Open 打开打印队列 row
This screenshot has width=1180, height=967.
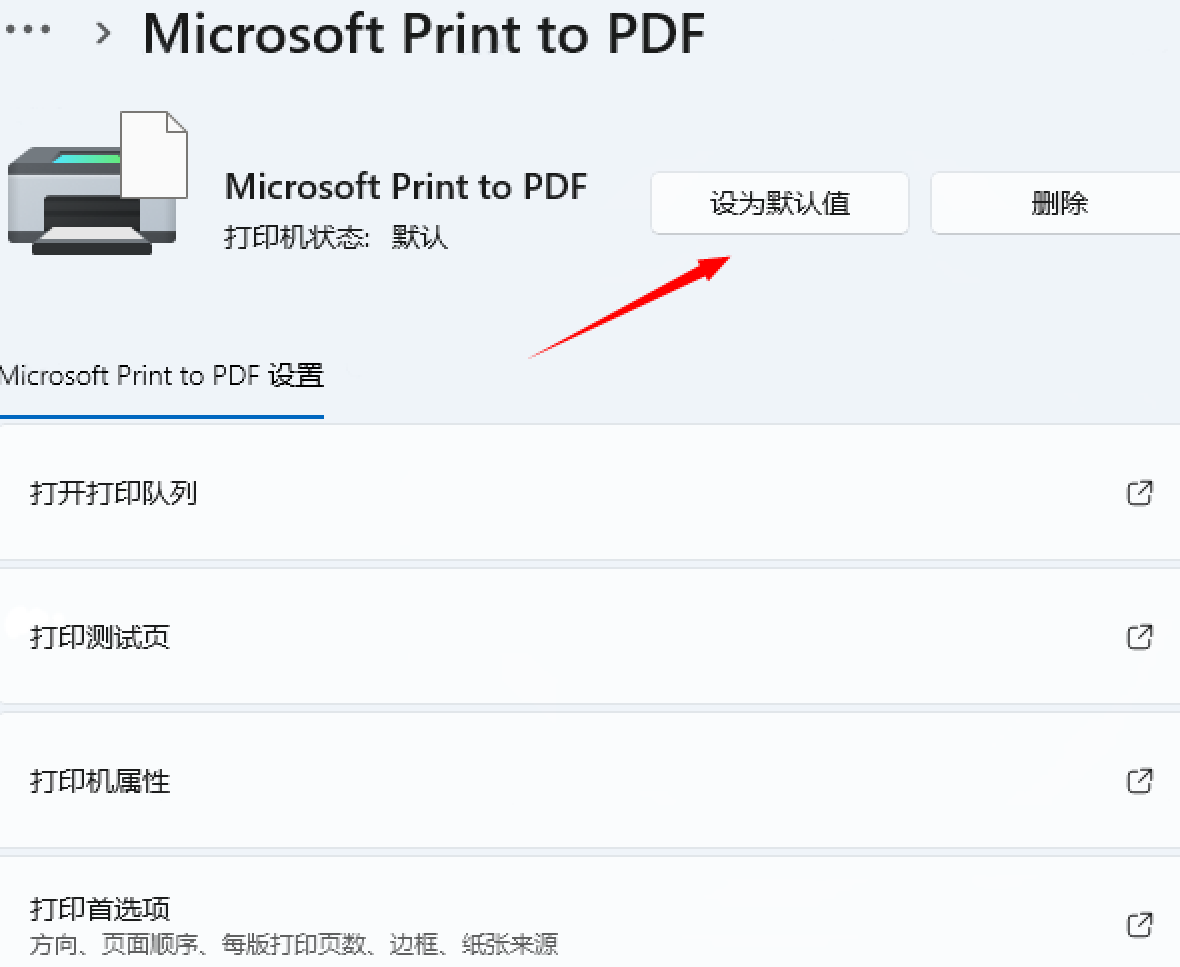point(590,493)
